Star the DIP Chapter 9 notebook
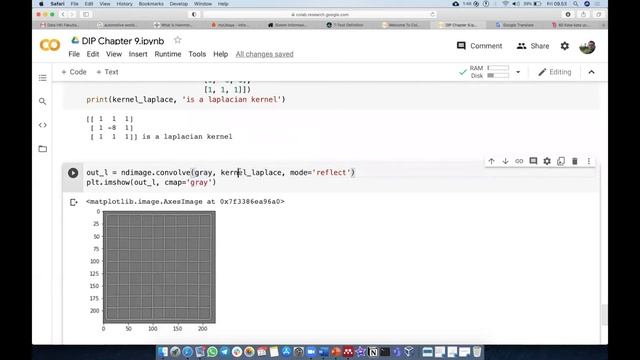The height and width of the screenshot is (360, 640). [x=178, y=40]
